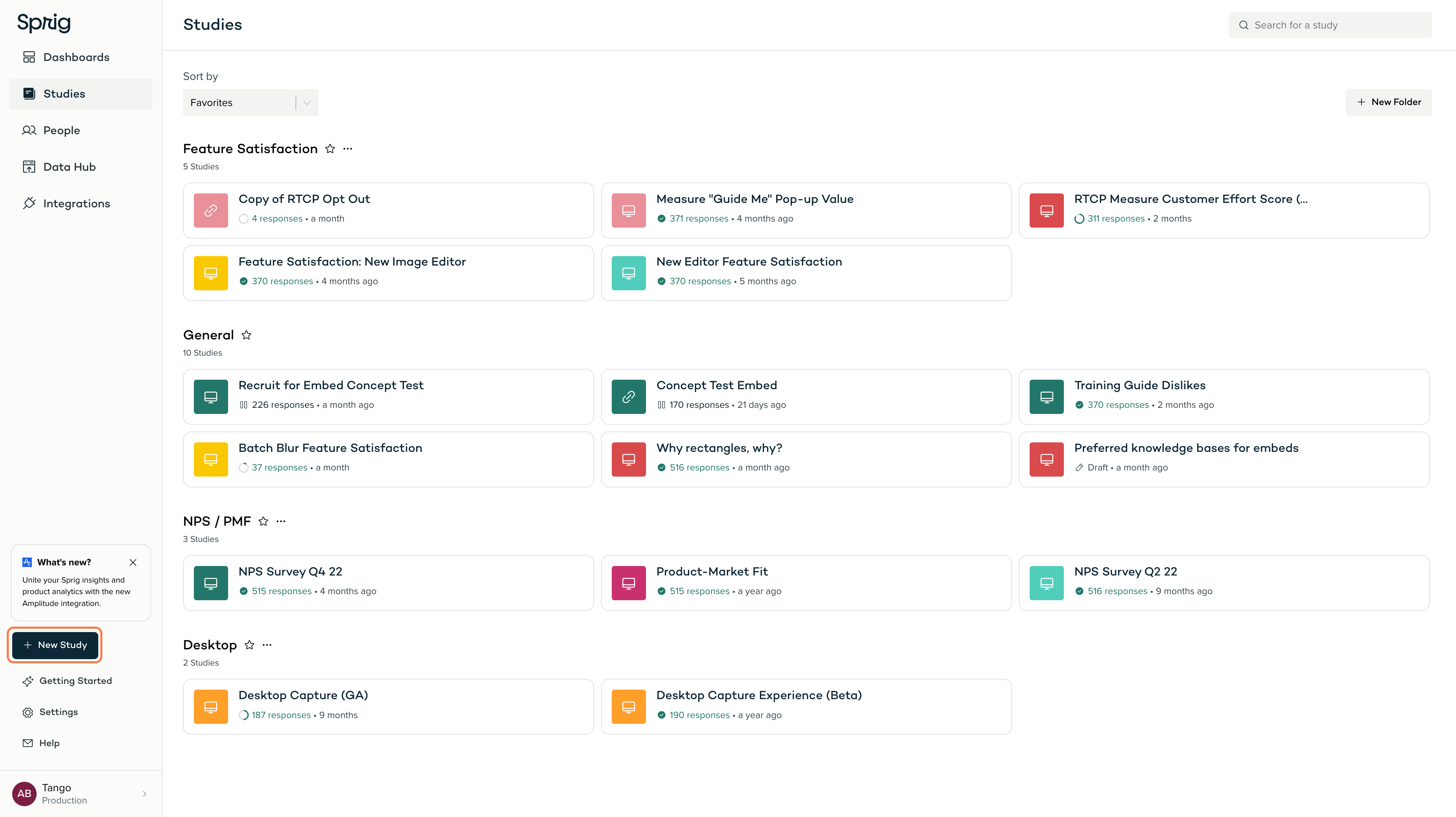This screenshot has height=817, width=1456.
Task: Click the Measure "Guide Me" Pop-up Value icon
Action: [x=628, y=210]
